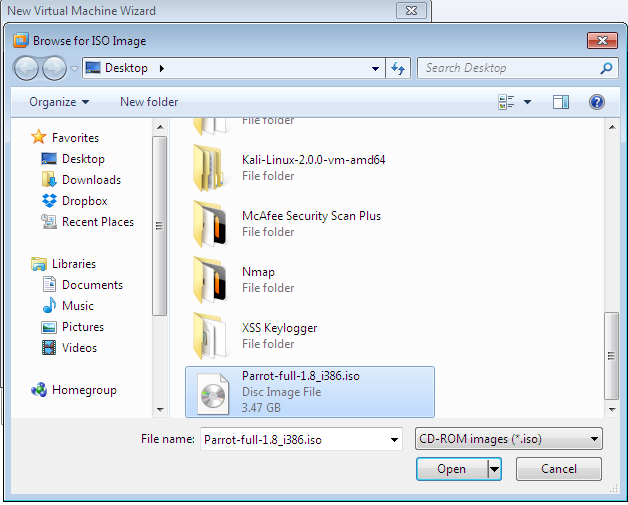Screen dimensions: 628x505
Task: Click the Desktop icon in address bar
Action: [93, 68]
